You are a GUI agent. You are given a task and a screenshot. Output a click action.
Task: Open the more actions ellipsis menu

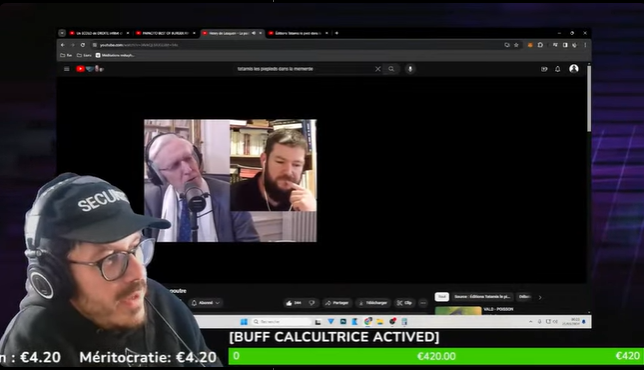[423, 303]
